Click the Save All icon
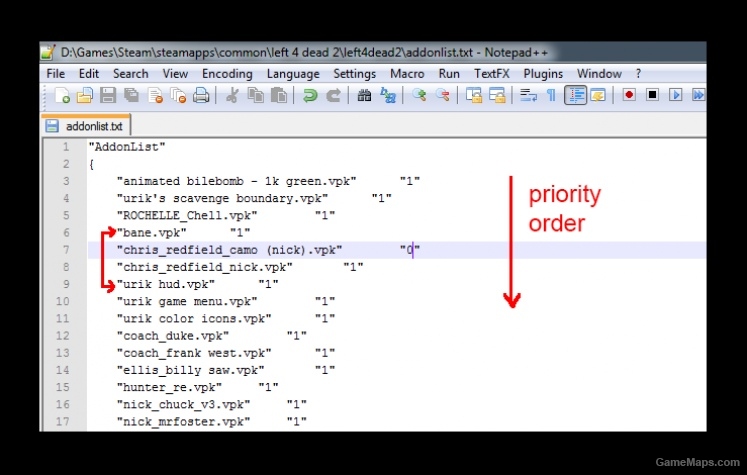The width and height of the screenshot is (747, 475). pyautogui.click(x=131, y=95)
